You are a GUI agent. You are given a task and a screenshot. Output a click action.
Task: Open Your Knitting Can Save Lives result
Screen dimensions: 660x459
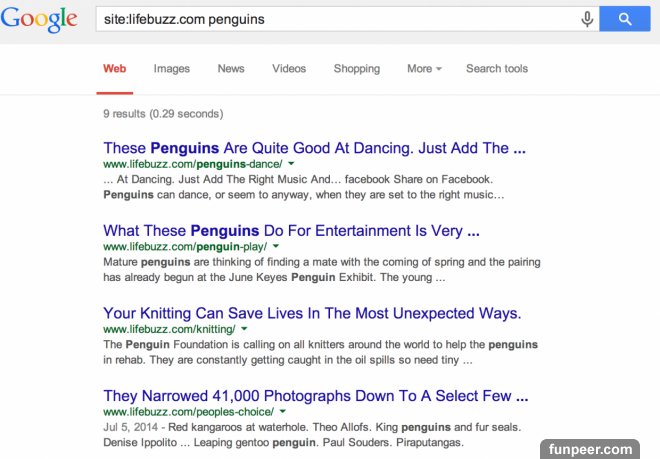pos(312,313)
